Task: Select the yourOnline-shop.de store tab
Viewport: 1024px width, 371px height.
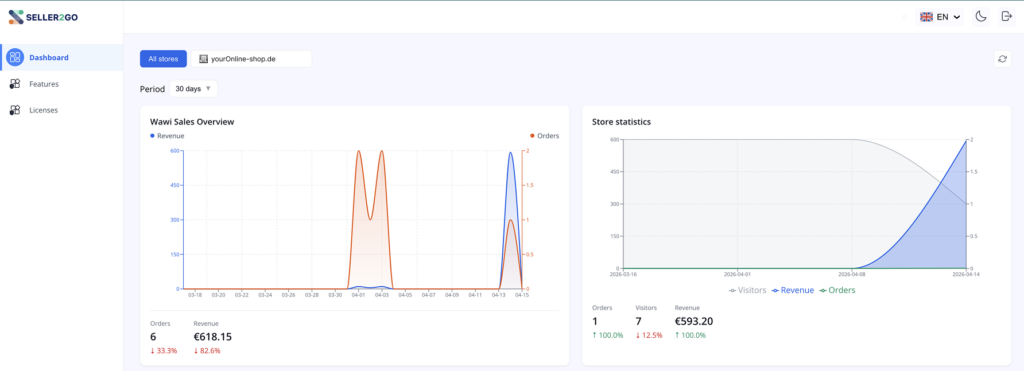Action: [251, 59]
